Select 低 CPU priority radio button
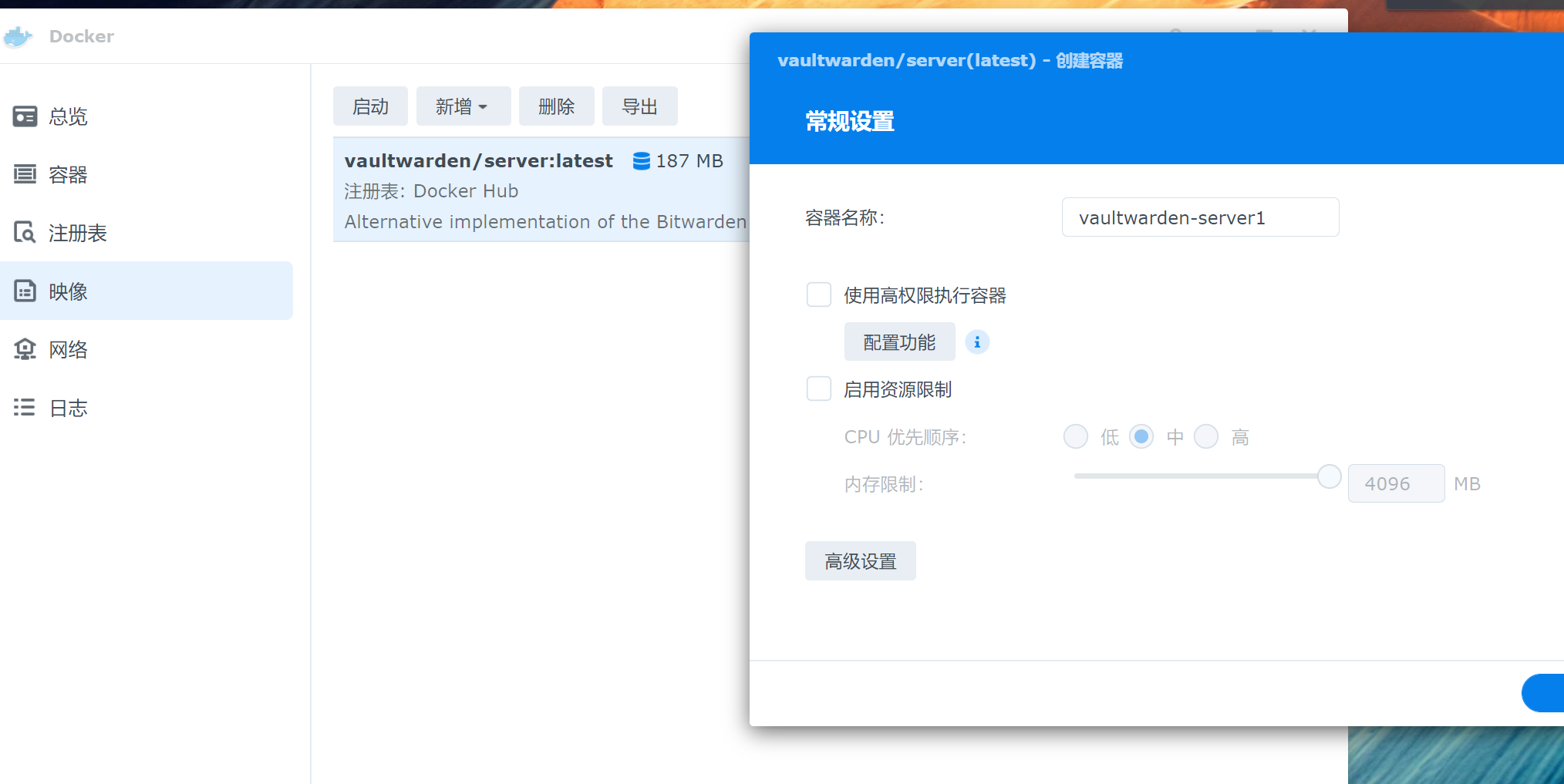Viewport: 1564px width, 784px height. tap(1076, 436)
